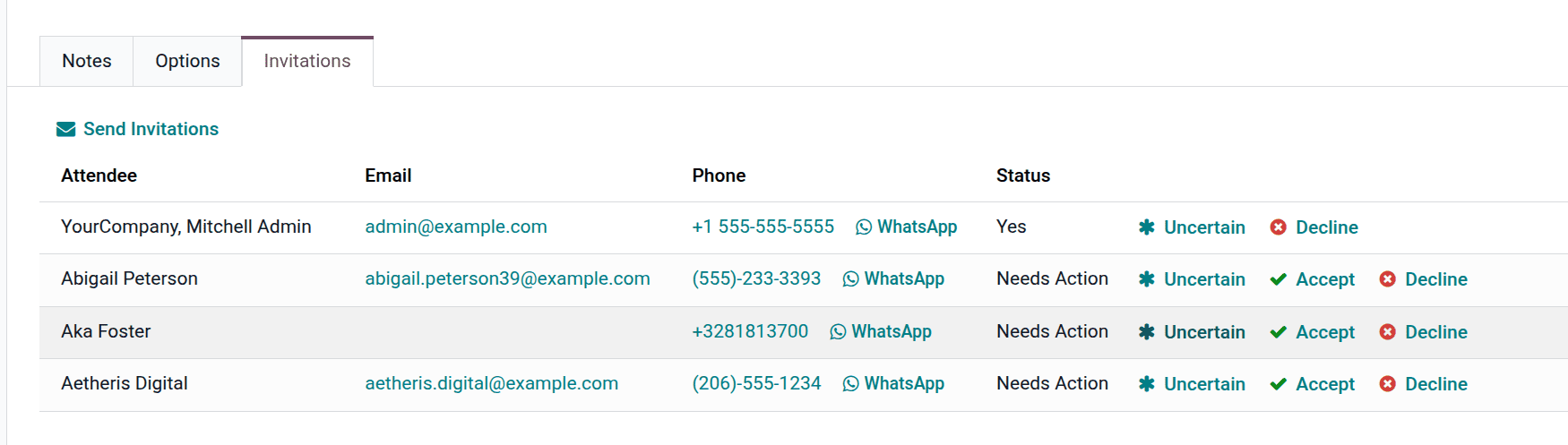The height and width of the screenshot is (445, 1568).
Task: Accept invitation for Aetheris Digital
Action: point(1313,384)
